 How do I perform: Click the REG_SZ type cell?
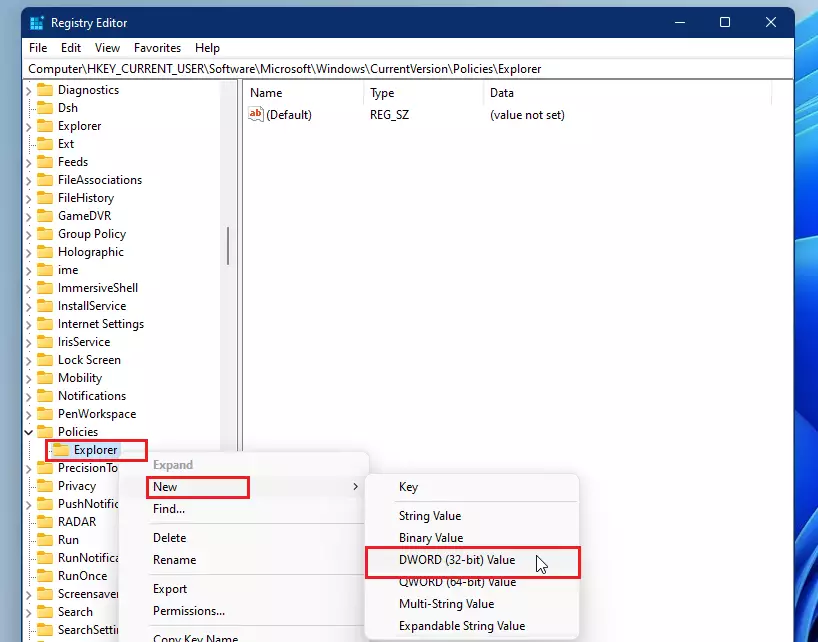[x=389, y=115]
